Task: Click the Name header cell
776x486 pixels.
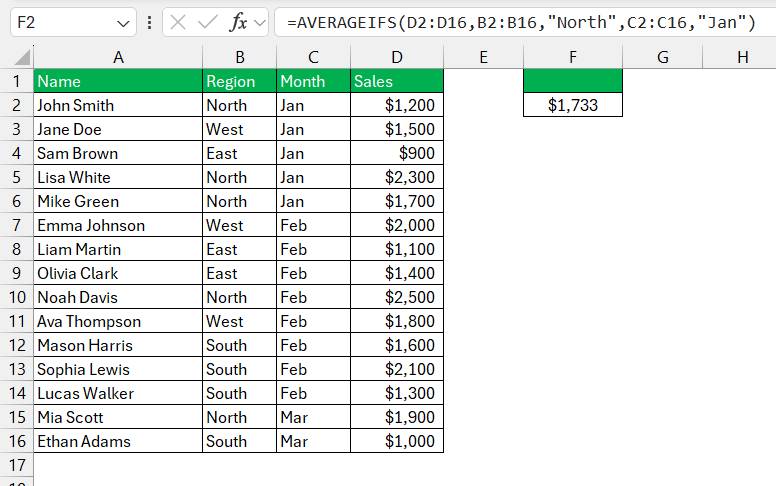Action: [x=118, y=81]
